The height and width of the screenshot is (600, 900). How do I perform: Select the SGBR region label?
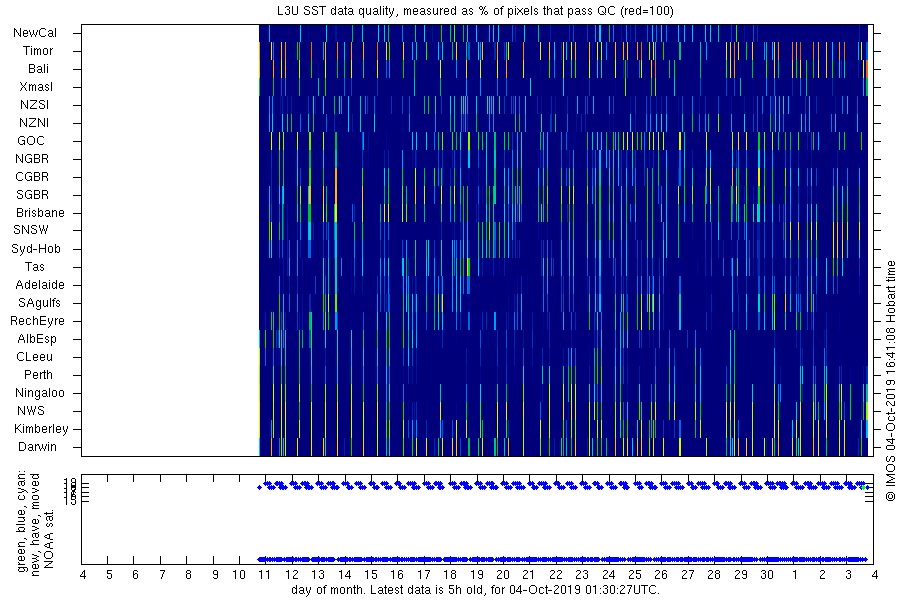tap(33, 195)
